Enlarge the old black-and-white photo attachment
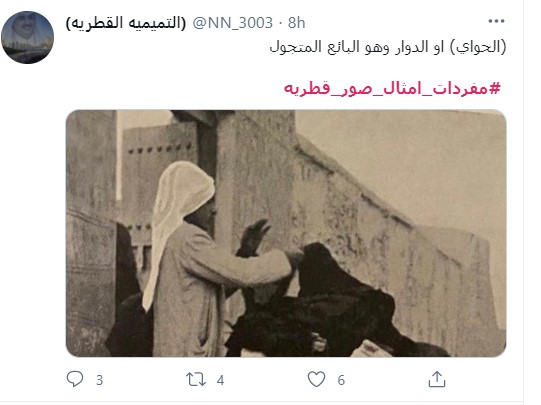 (286, 233)
